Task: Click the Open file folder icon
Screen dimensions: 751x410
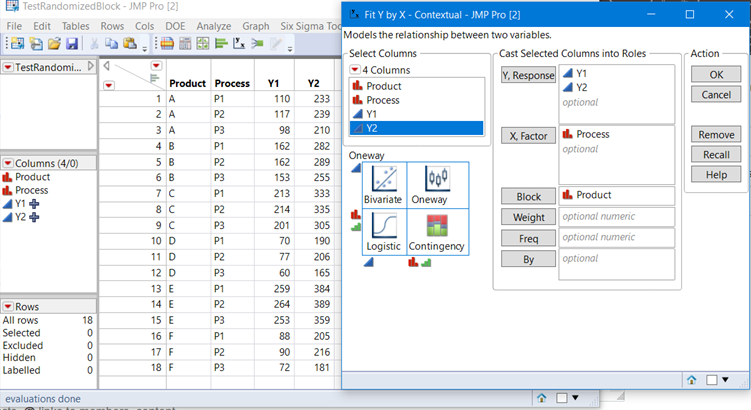Action: (x=54, y=44)
